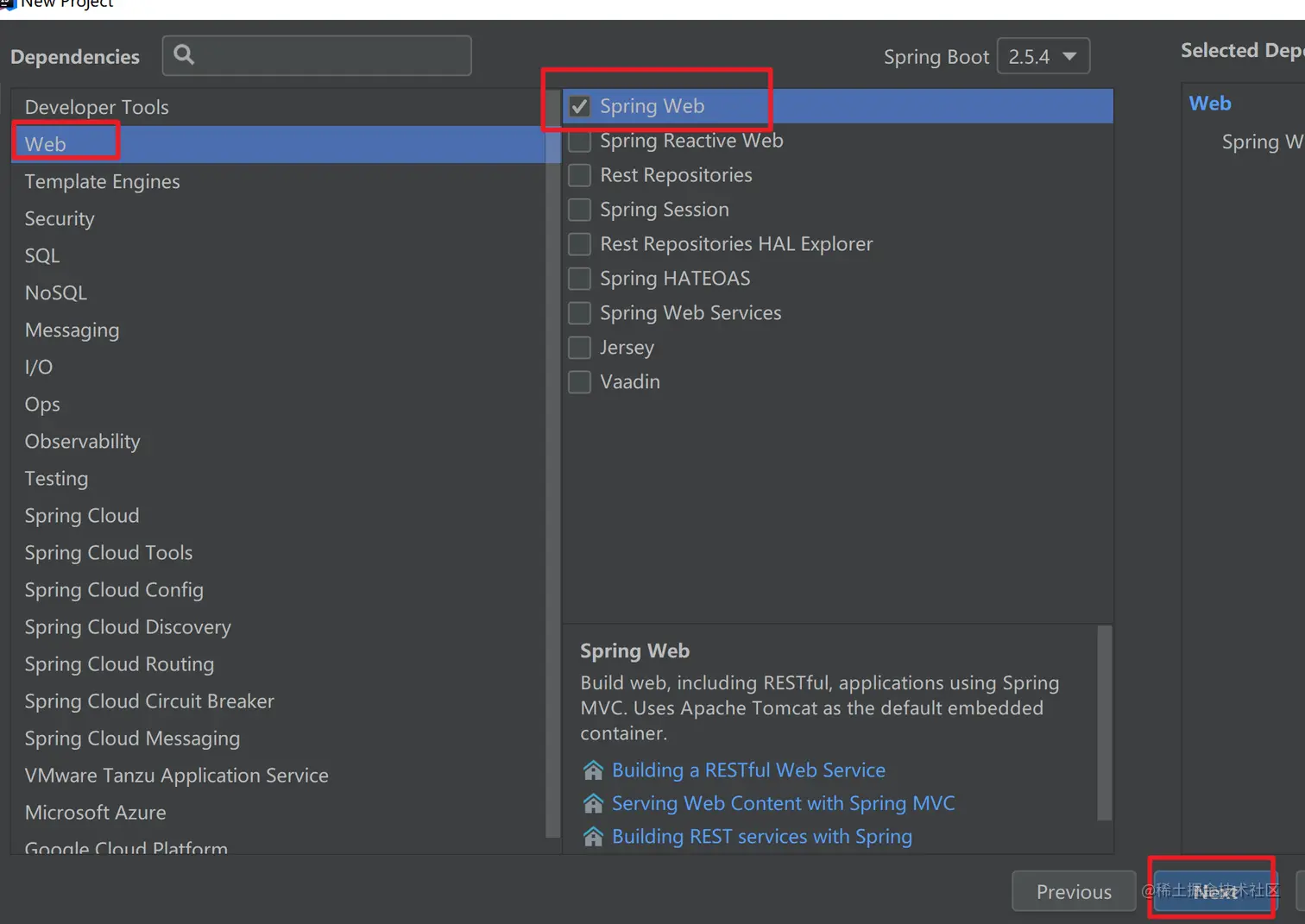Select the Spring Cloud Tools category
The image size is (1305, 924).
[279, 552]
